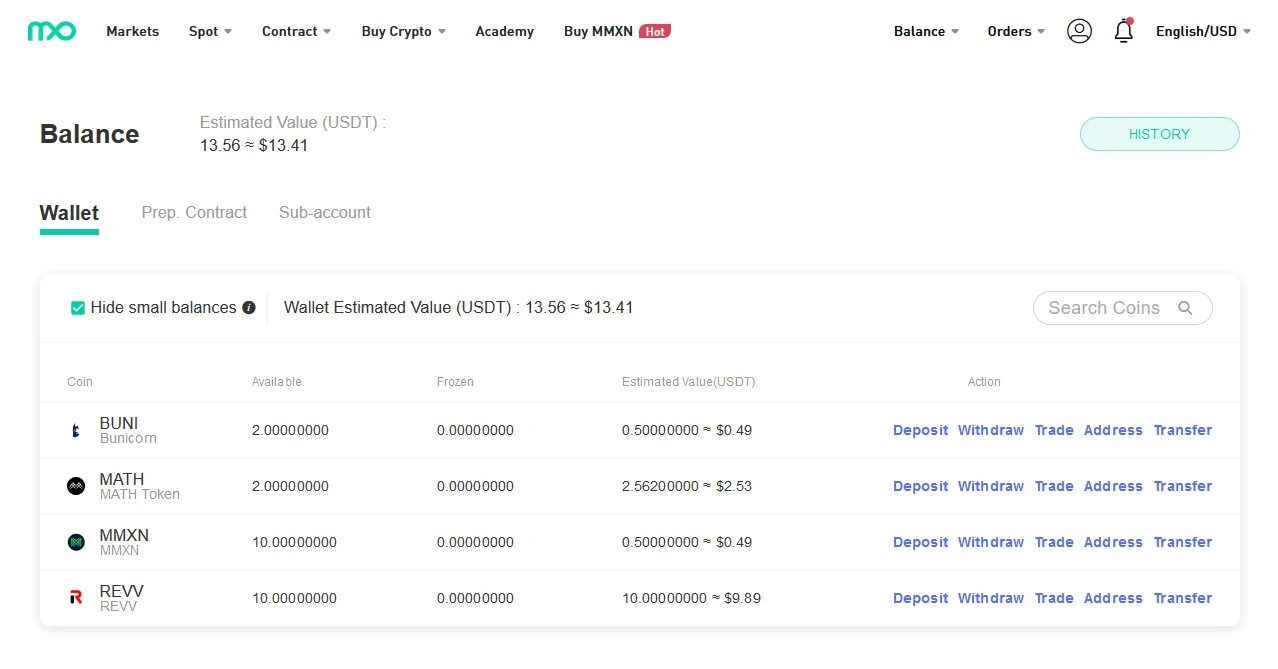
Task: Trade MATH token
Action: tap(1054, 486)
